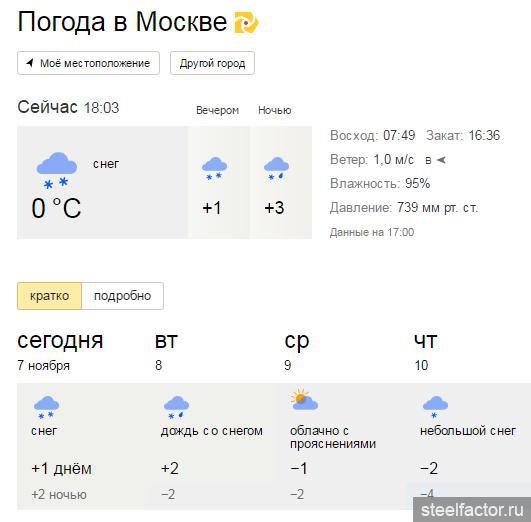Screen dimensions: 531x522
Task: Click Tuesday's rain with snow icon
Action: [176, 407]
